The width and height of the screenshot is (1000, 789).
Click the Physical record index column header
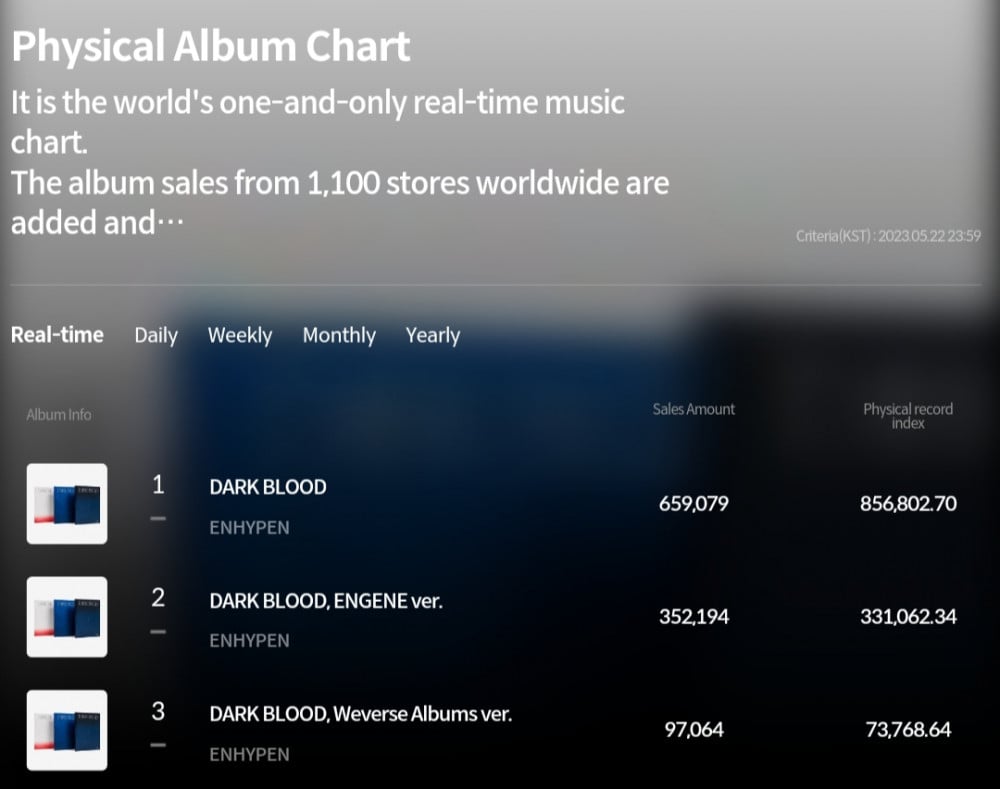pyautogui.click(x=908, y=416)
